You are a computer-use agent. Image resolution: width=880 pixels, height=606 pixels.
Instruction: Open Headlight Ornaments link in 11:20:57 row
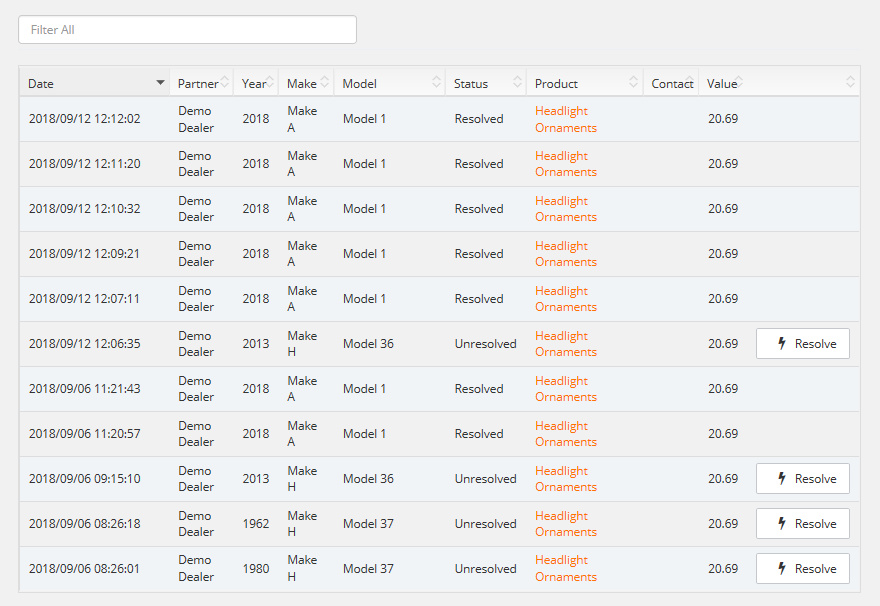[x=566, y=434]
